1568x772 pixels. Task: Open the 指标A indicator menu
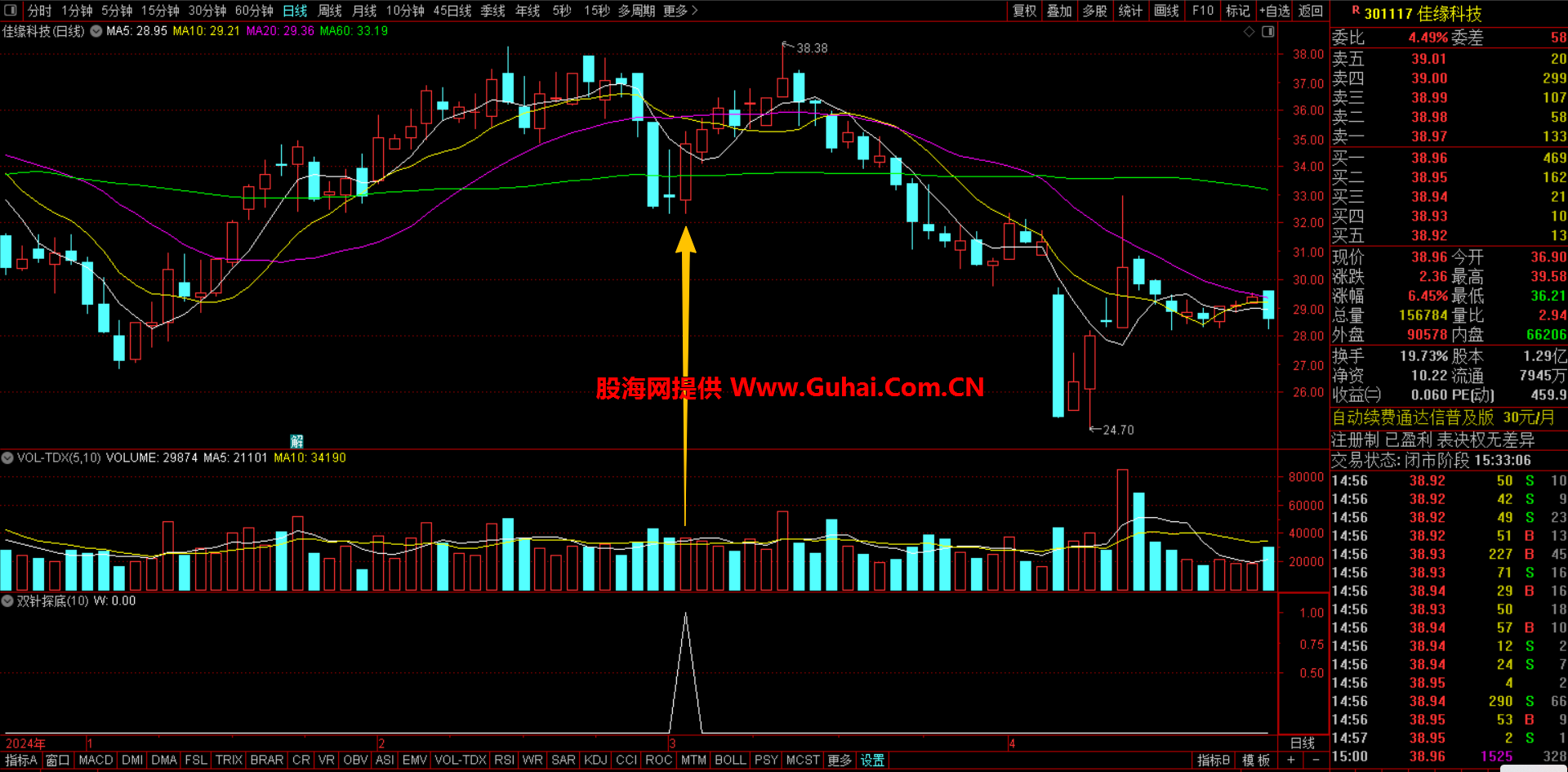(x=21, y=761)
